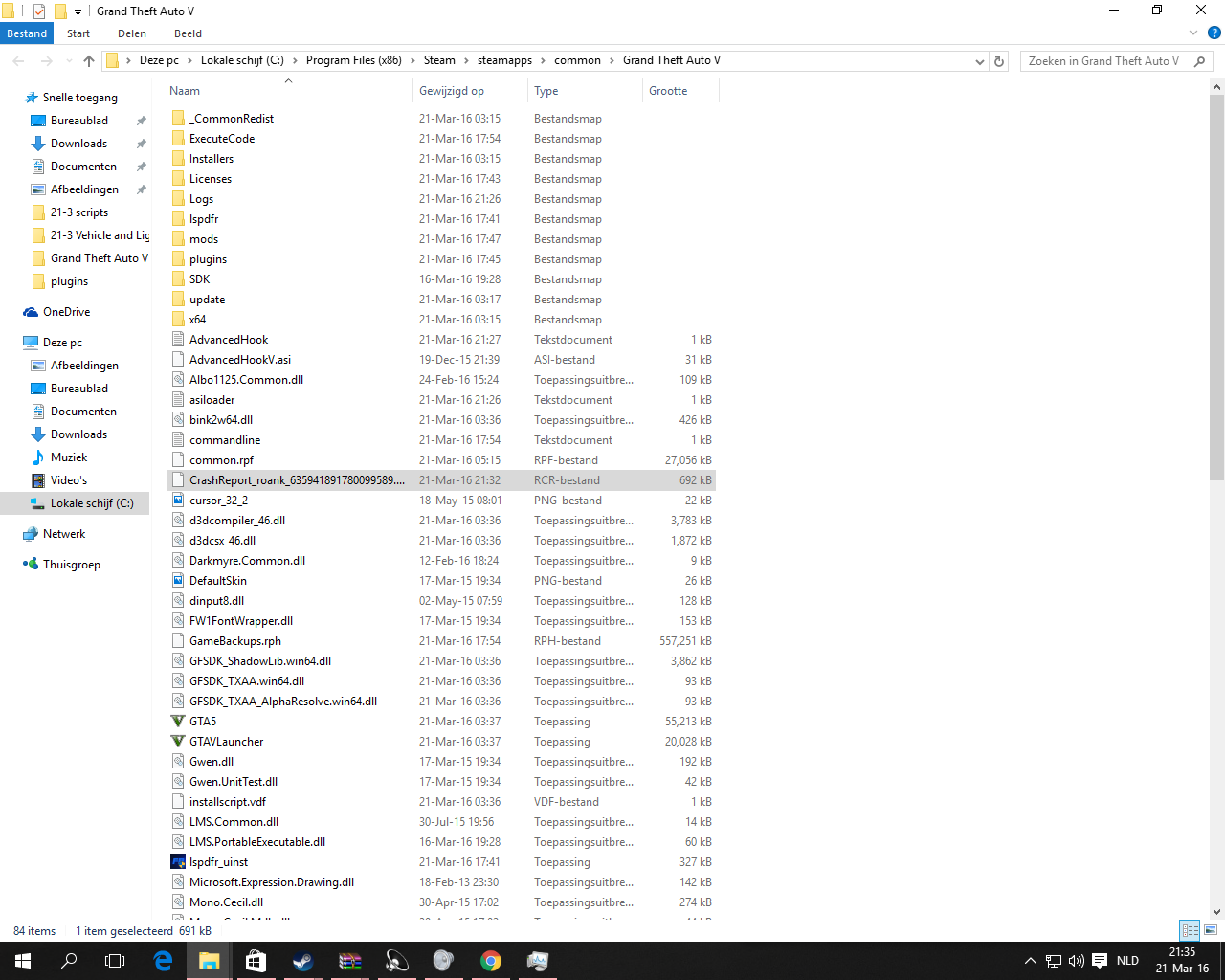Click the Steam breadcrumb in address bar
This screenshot has height=980, width=1225.
[x=439, y=60]
